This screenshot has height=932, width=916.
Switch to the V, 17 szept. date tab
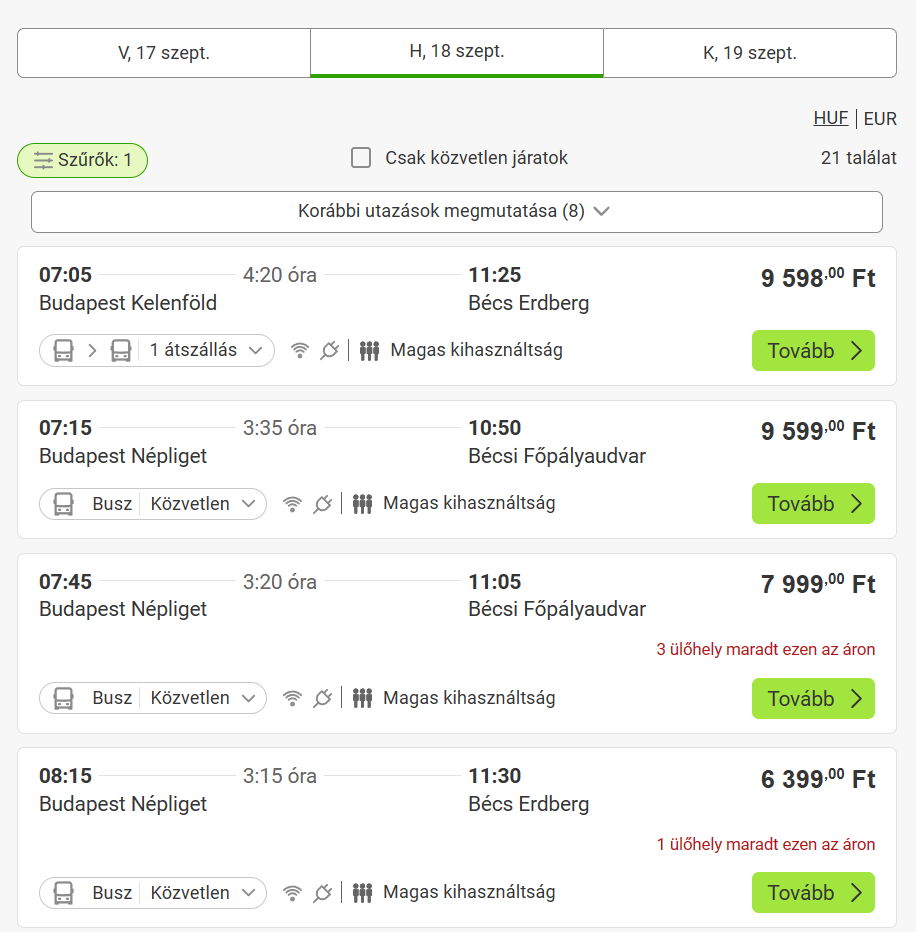[164, 53]
